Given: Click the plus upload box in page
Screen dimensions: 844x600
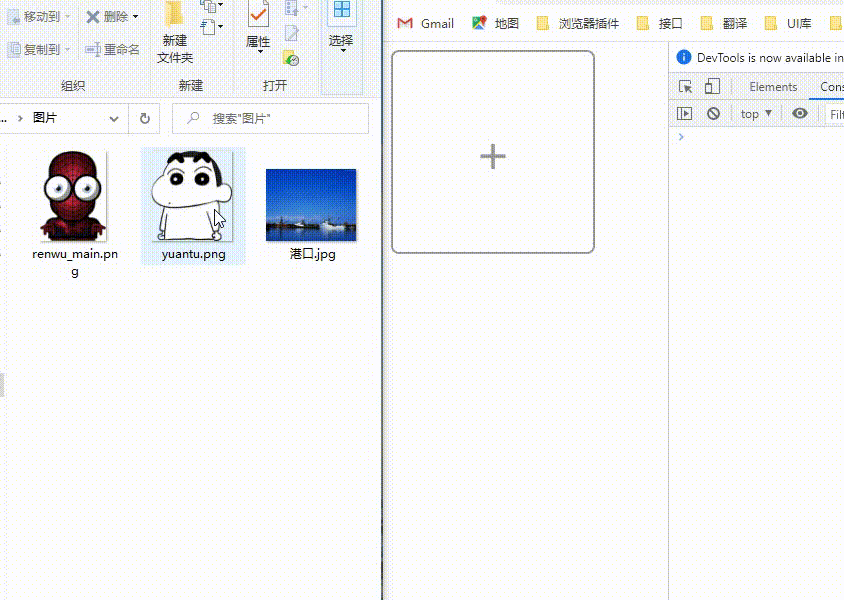Looking at the screenshot, I should coord(493,152).
